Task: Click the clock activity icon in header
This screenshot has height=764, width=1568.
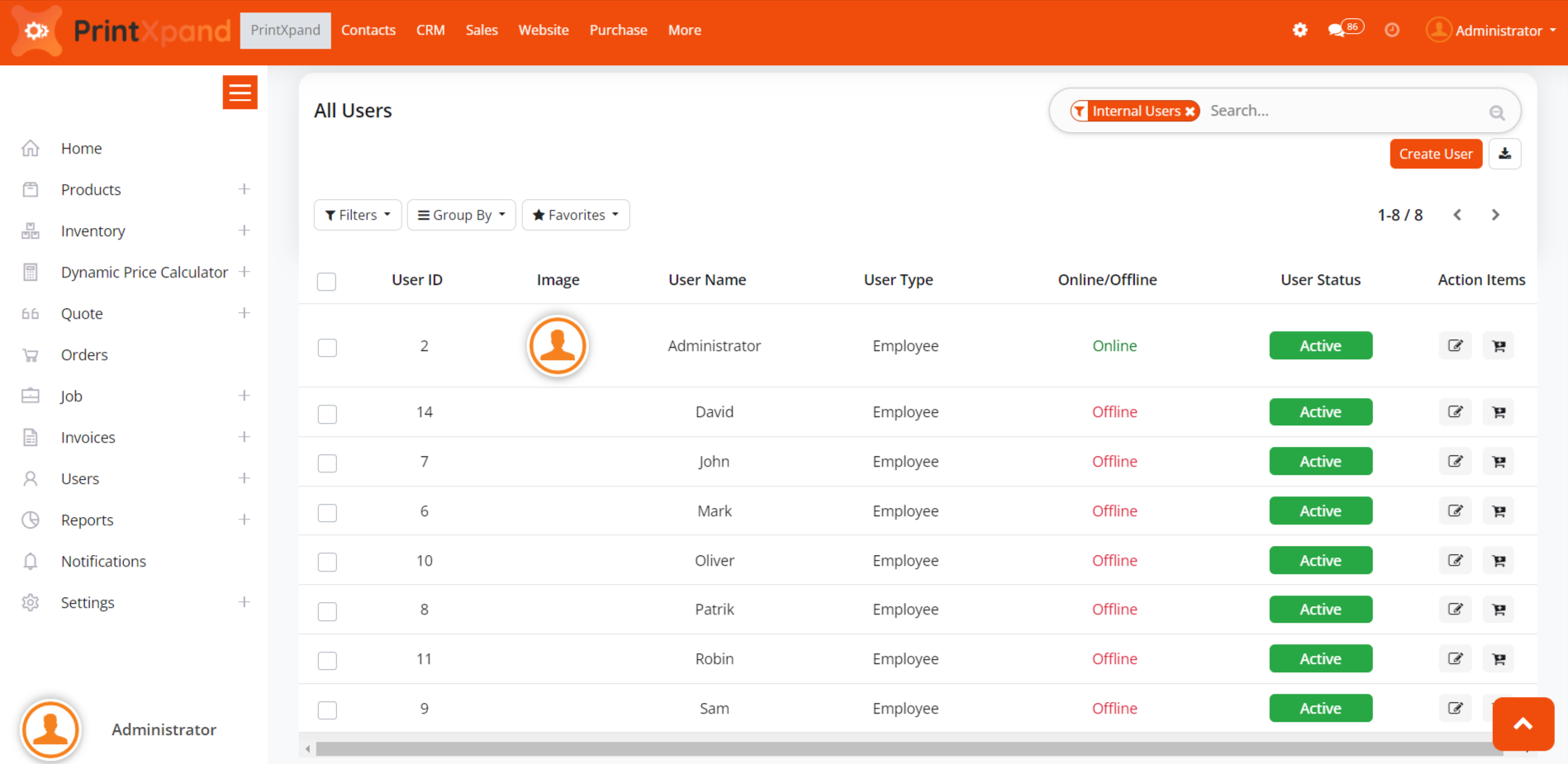Action: click(x=1392, y=31)
